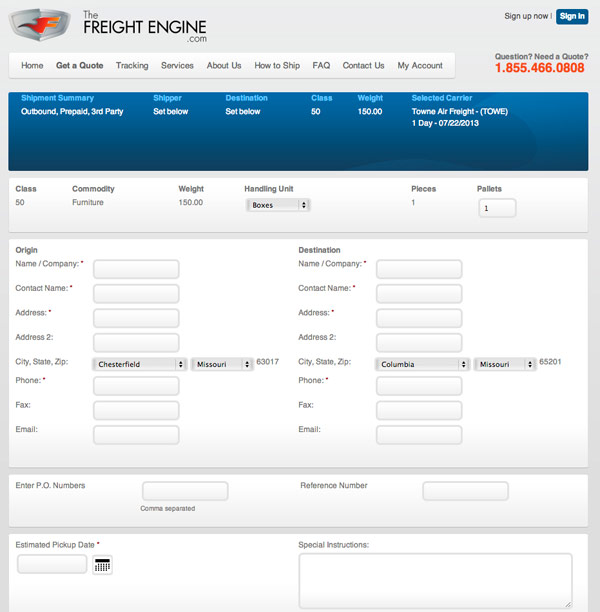Screen dimensions: 600x612
Task: Click the Estimated Pickup Date field
Action: point(52,564)
